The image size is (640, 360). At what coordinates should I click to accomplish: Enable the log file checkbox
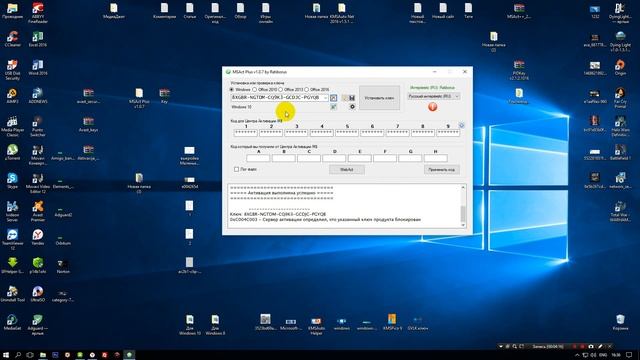click(236, 169)
